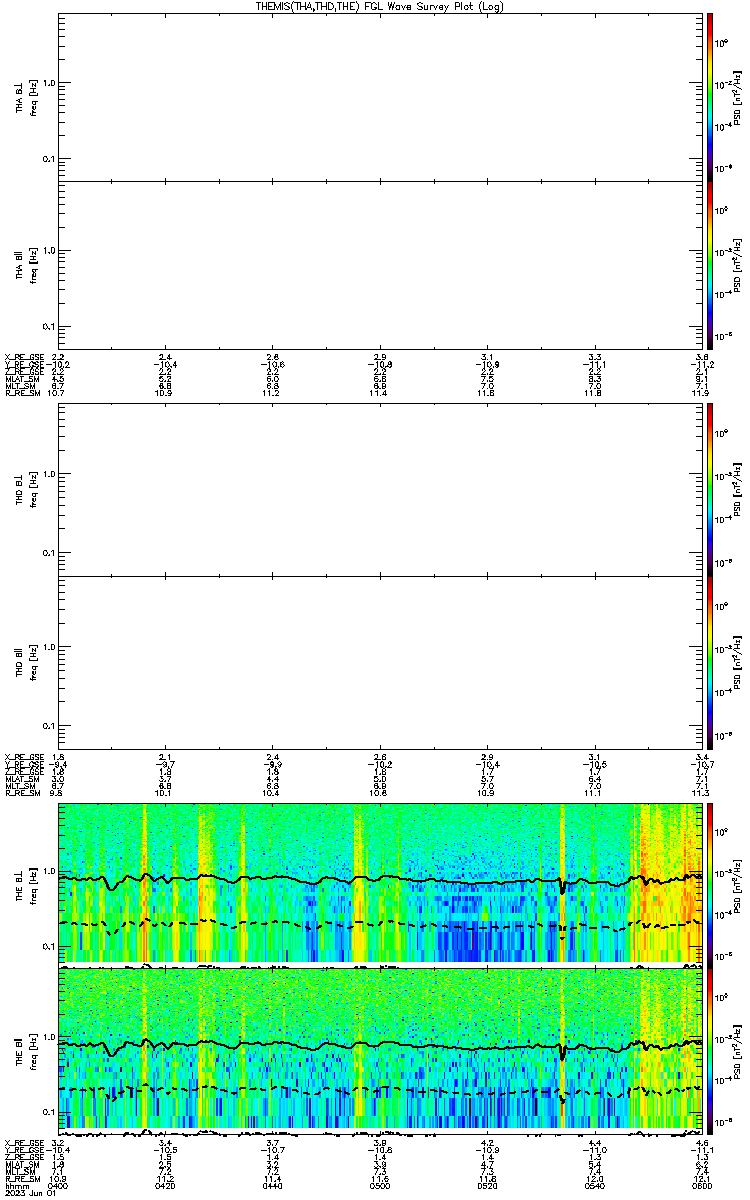Click the solid black line in THE BII
Image resolution: width=750 pixels, height=1200 pixels.
(x=380, y=1045)
